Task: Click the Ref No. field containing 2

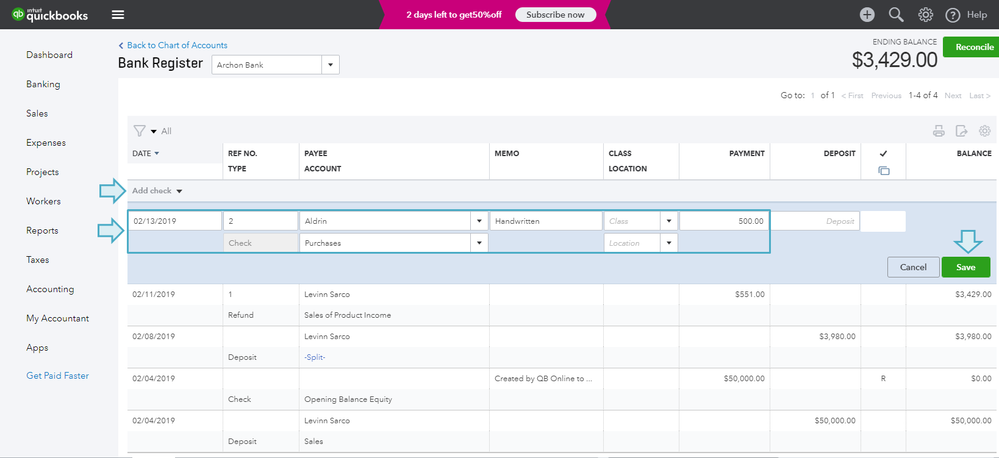Action: tap(260, 221)
